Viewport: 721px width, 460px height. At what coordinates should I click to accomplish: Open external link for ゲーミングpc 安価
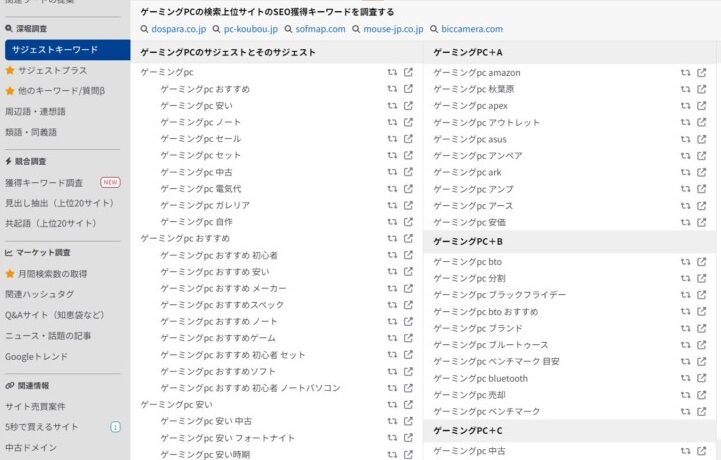coord(702,222)
